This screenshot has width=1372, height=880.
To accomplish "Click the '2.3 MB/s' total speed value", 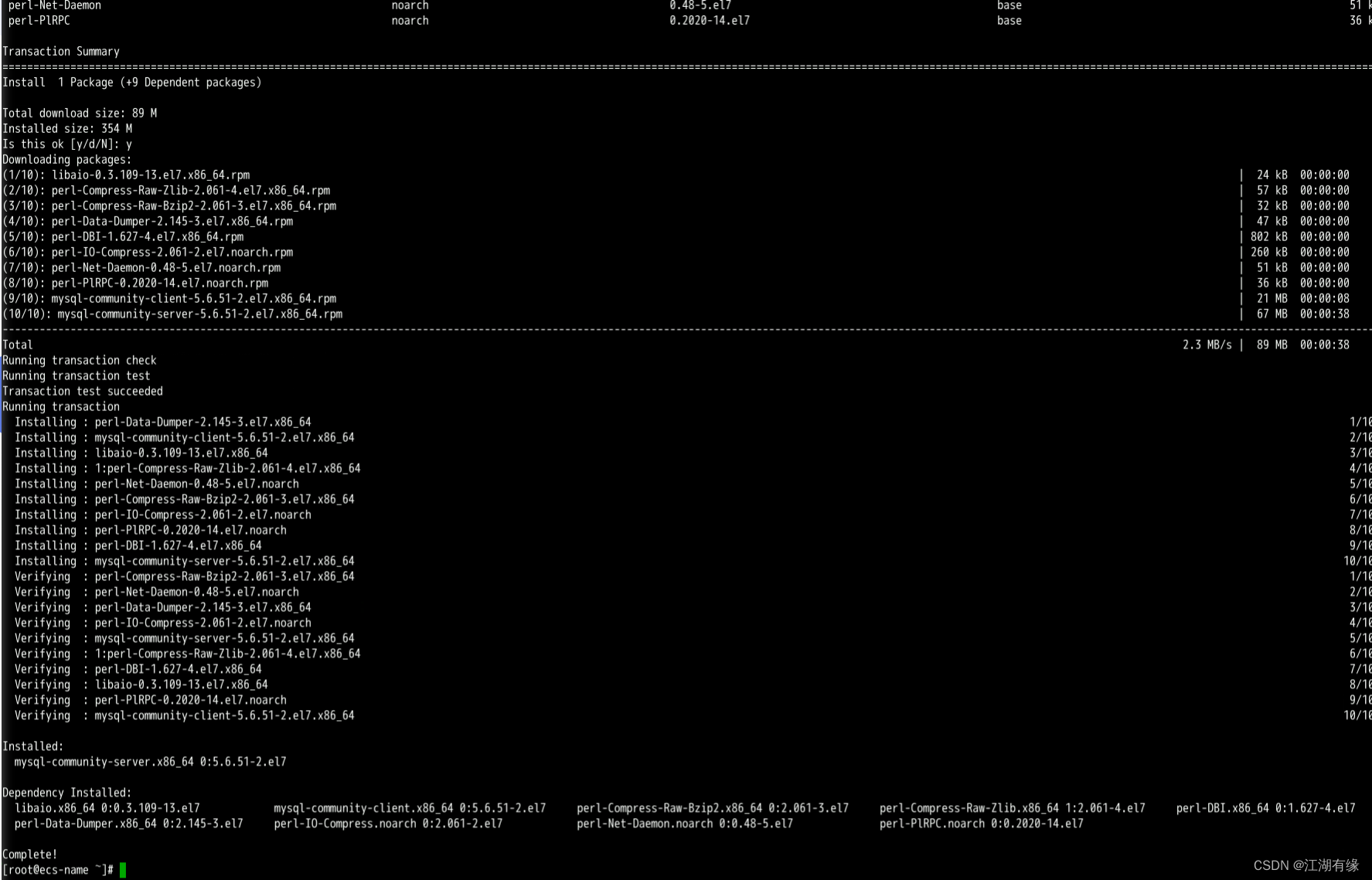I will coord(1207,345).
